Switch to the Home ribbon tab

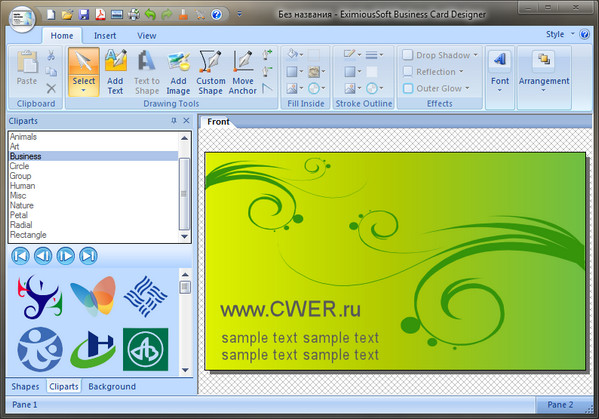[62, 36]
